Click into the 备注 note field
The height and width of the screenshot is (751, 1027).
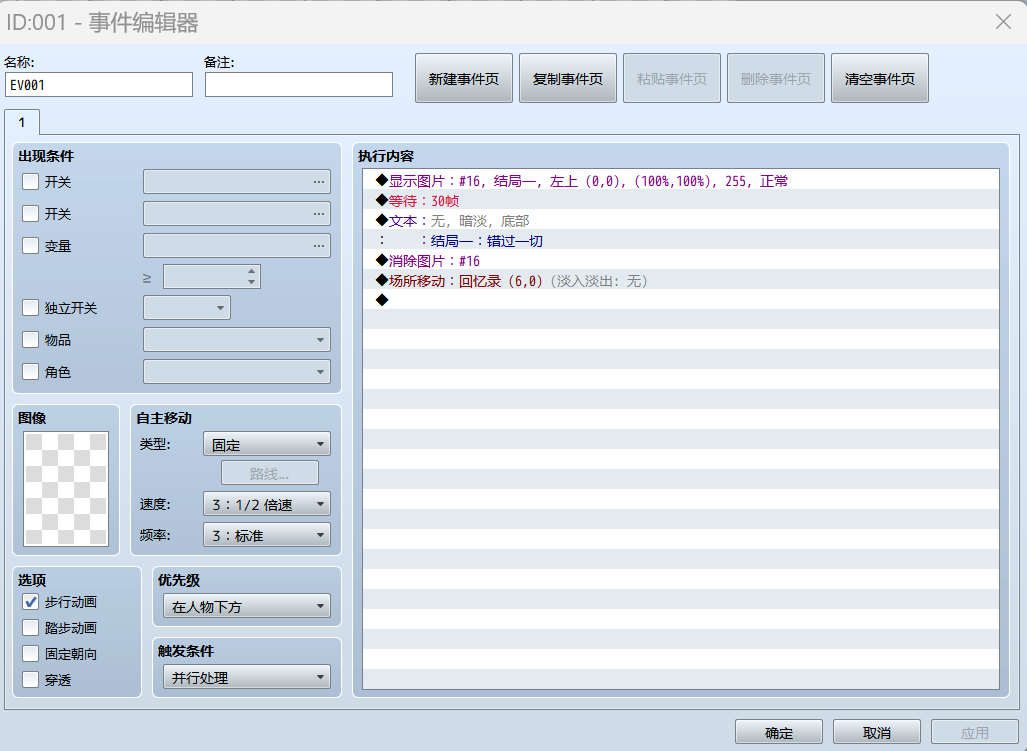click(x=299, y=85)
